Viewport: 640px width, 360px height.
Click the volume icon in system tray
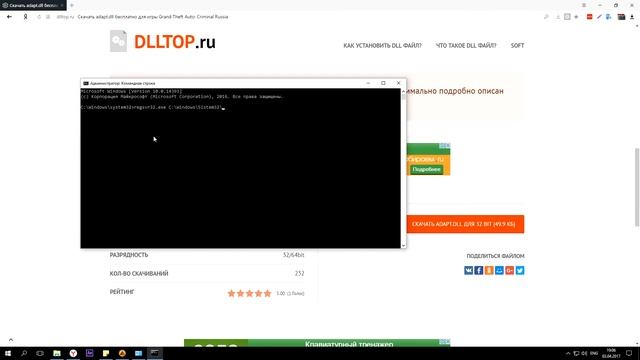[584, 353]
